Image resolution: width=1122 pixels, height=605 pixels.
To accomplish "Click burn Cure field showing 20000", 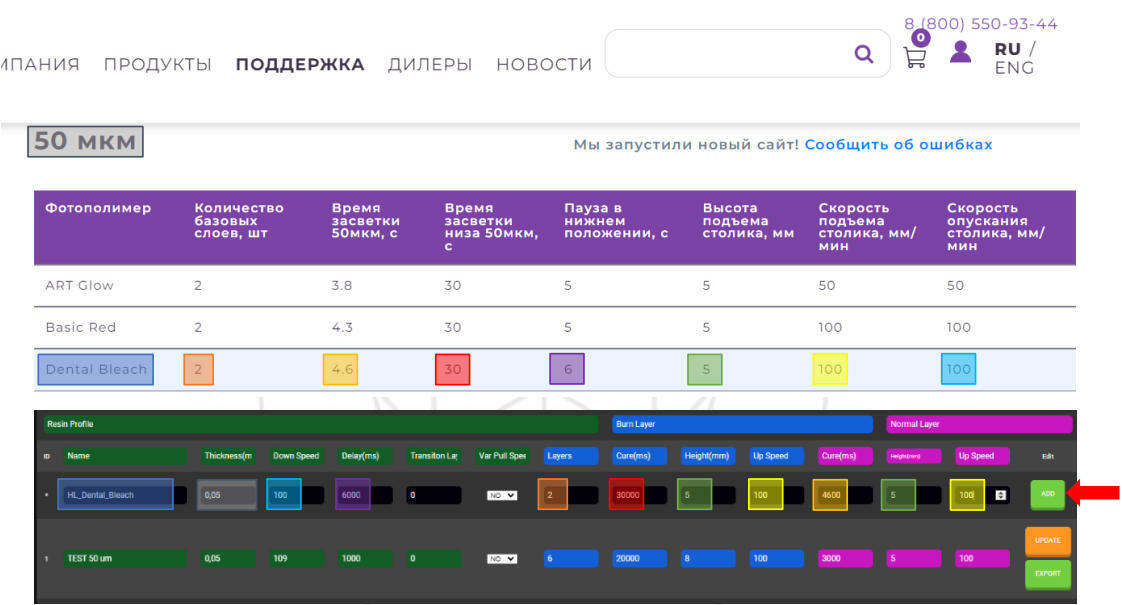I will [x=639, y=558].
